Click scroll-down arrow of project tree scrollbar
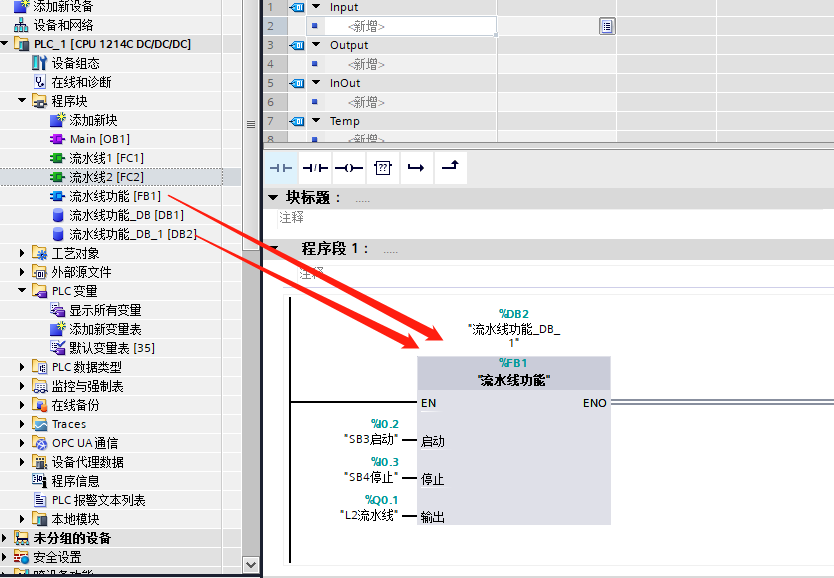This screenshot has height=578, width=834. 251,565
